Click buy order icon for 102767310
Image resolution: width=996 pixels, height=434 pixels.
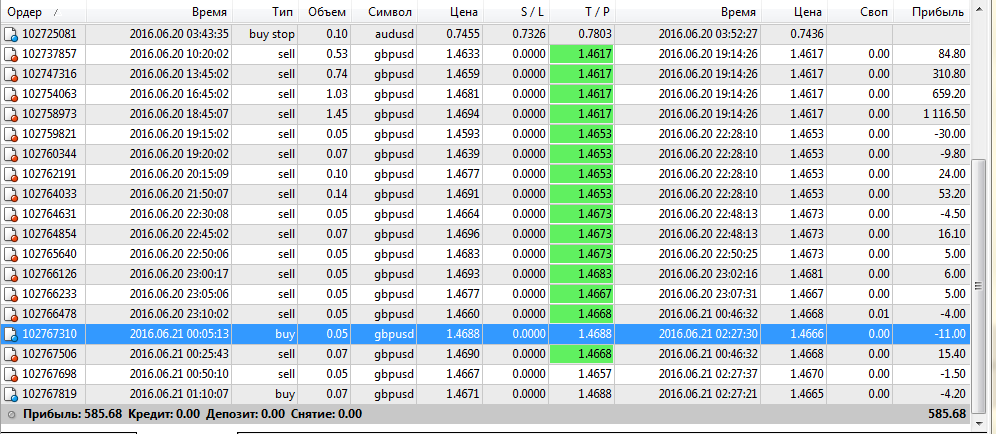(x=11, y=334)
